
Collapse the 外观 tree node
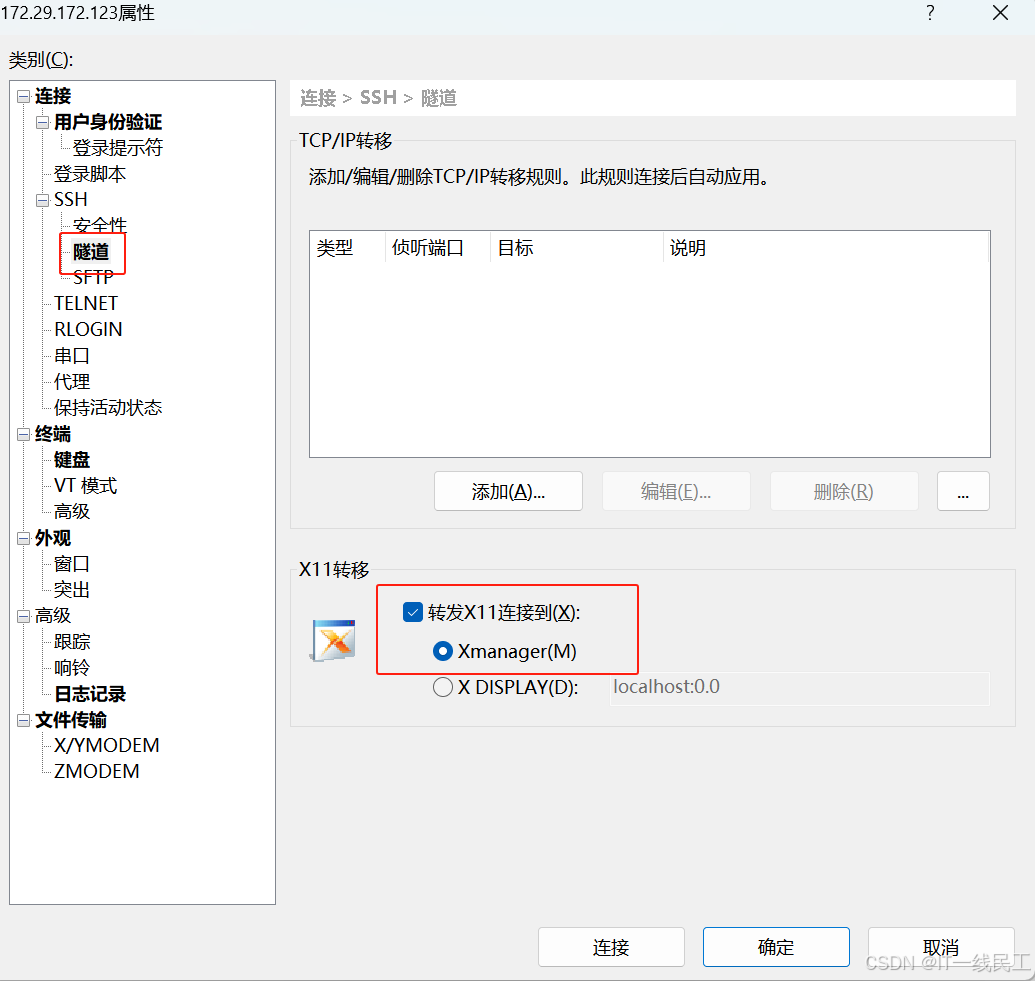(x=24, y=538)
